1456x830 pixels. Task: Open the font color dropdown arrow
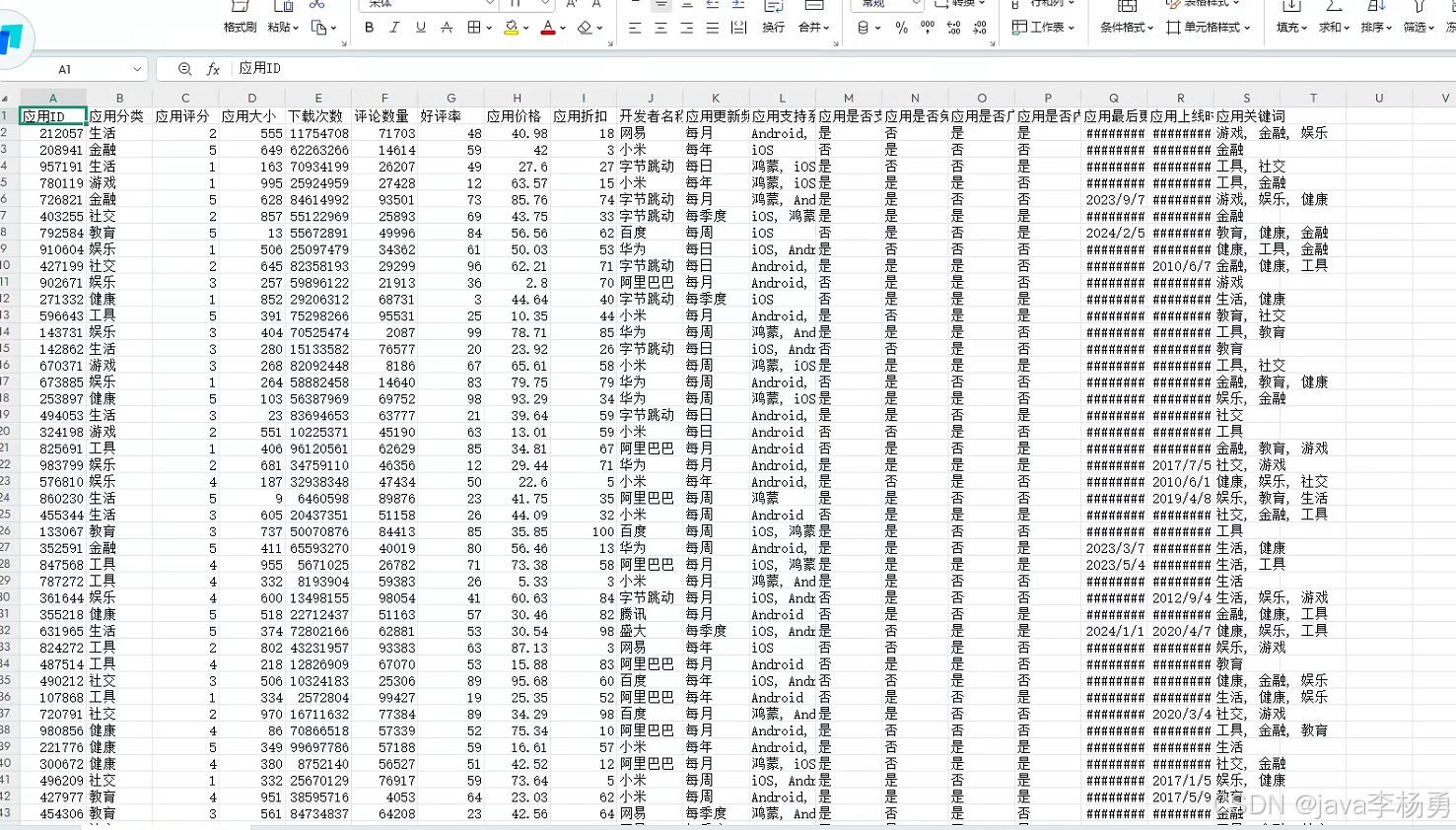[x=563, y=29]
